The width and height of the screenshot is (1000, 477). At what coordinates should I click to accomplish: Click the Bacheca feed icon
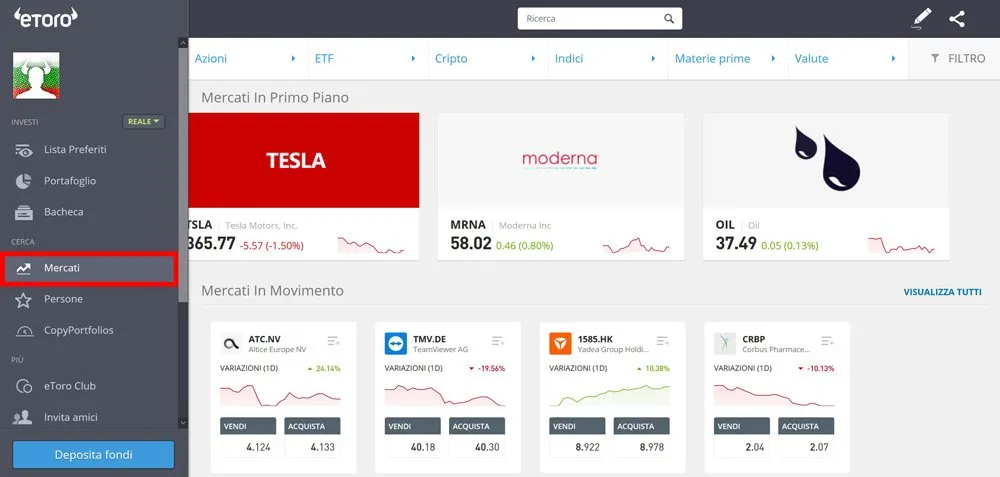pos(24,212)
